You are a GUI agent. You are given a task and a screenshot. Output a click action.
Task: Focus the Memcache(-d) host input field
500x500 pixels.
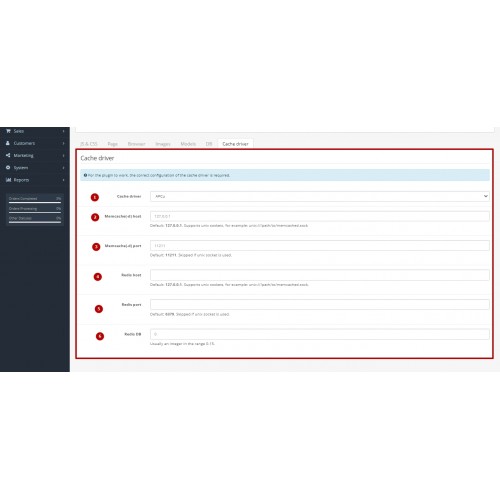[x=320, y=216]
